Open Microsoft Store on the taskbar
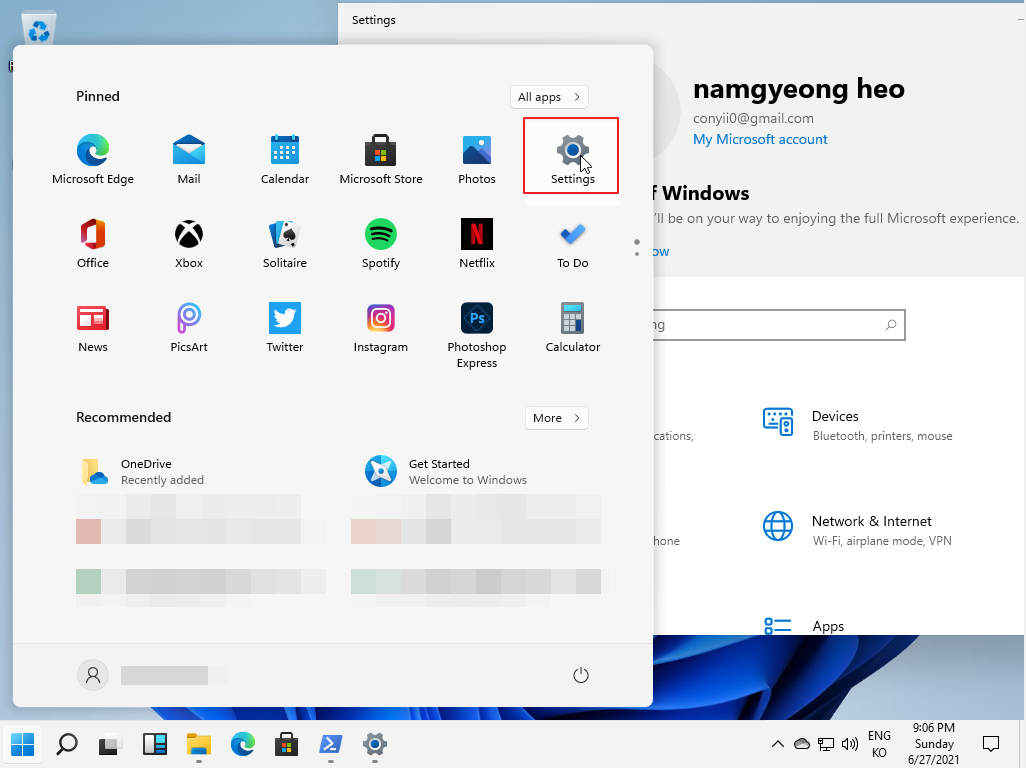1026x768 pixels. coord(286,744)
